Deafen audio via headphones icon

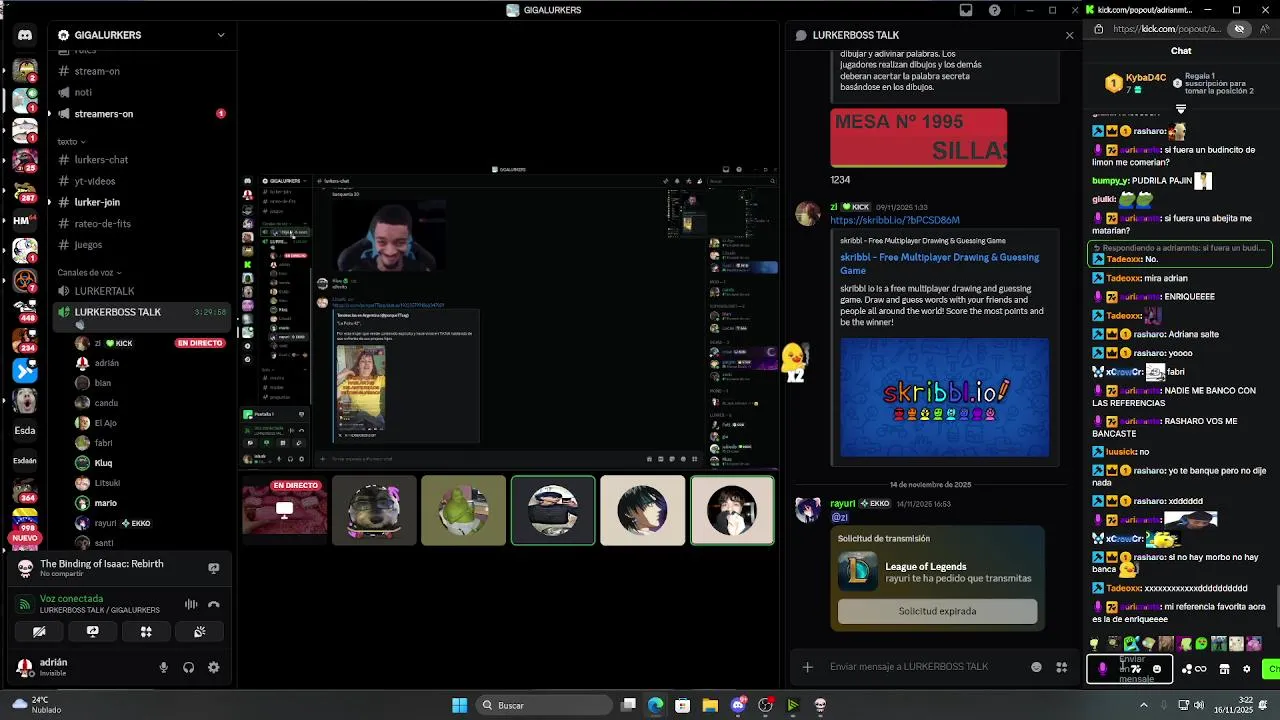point(188,667)
